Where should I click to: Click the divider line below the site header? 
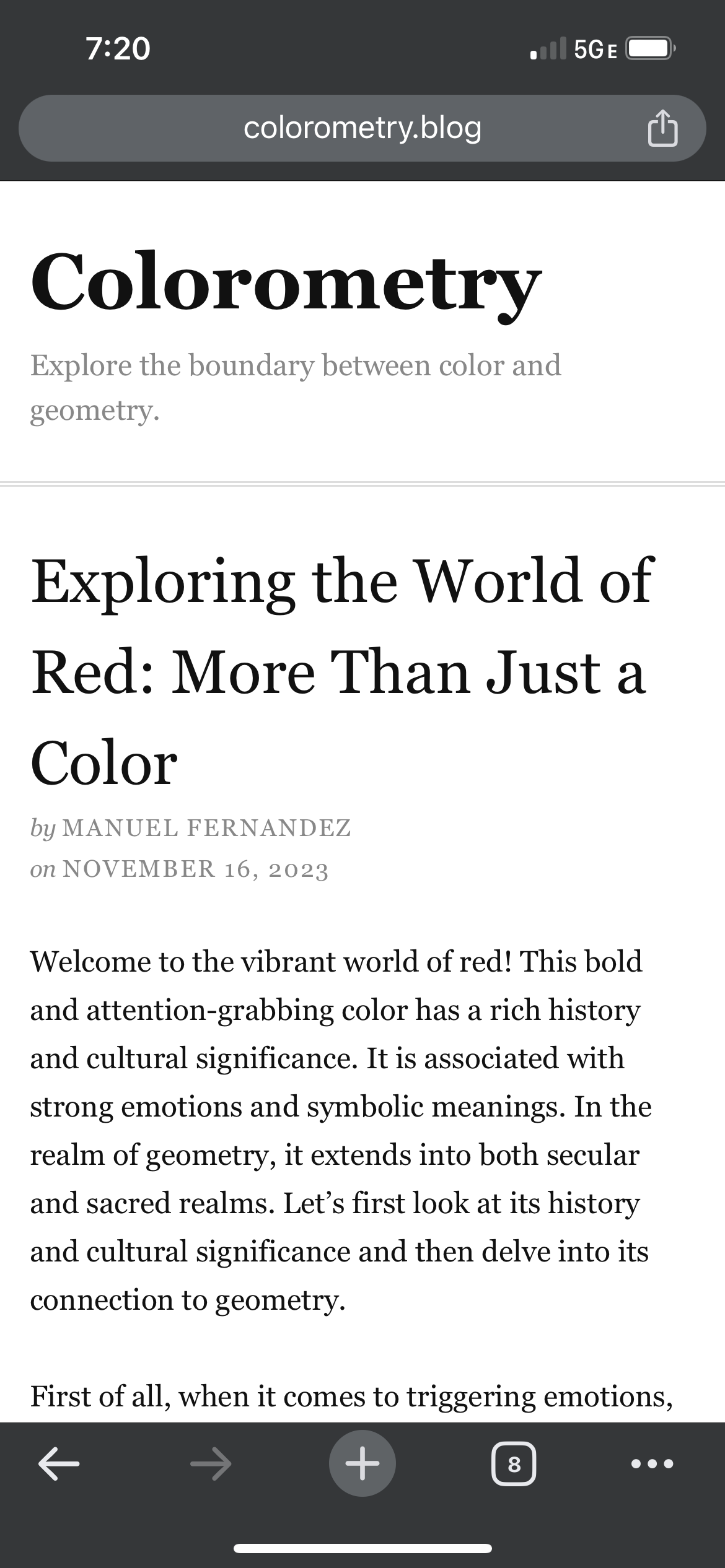(x=362, y=483)
